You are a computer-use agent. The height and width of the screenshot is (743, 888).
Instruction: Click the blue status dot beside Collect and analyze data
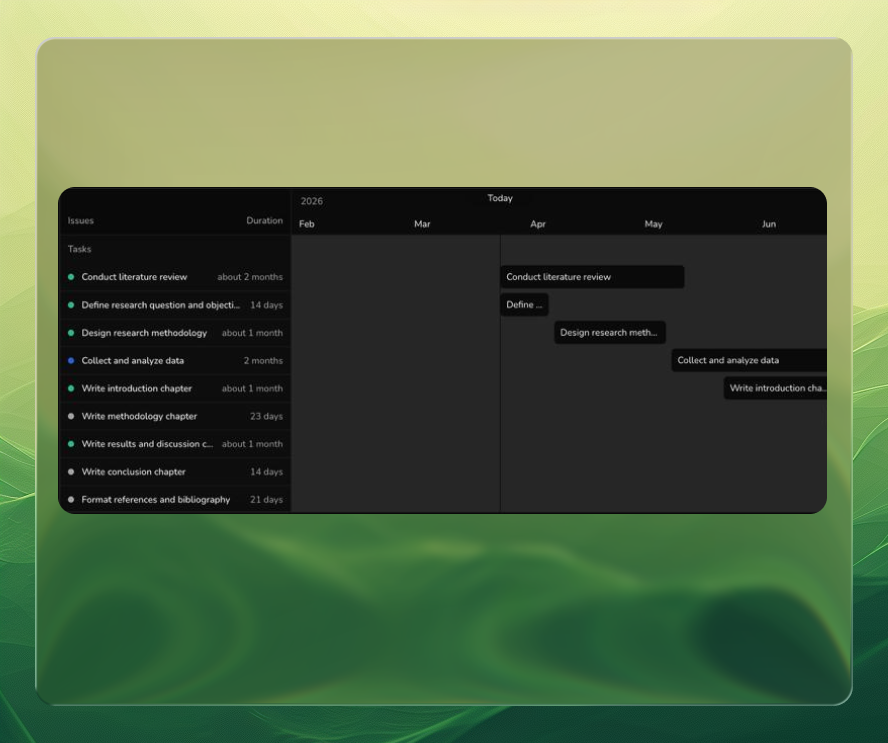(70, 361)
